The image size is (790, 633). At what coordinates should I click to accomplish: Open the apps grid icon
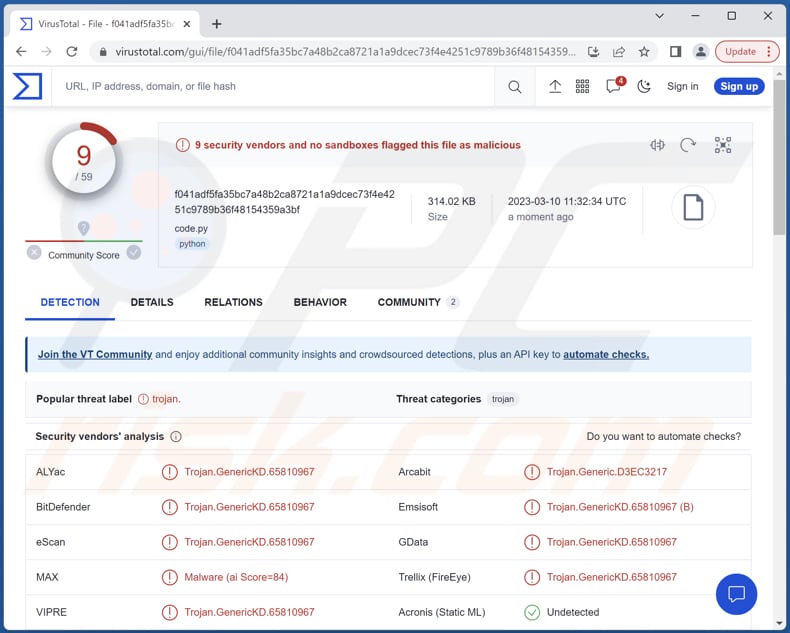click(x=582, y=87)
